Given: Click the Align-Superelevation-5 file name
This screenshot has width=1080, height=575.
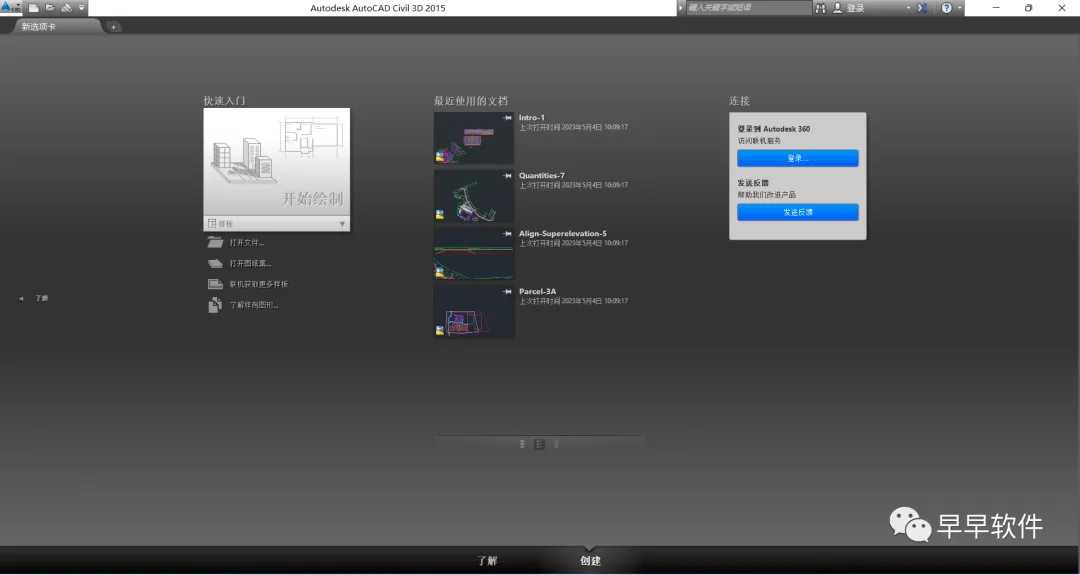Looking at the screenshot, I should point(563,233).
